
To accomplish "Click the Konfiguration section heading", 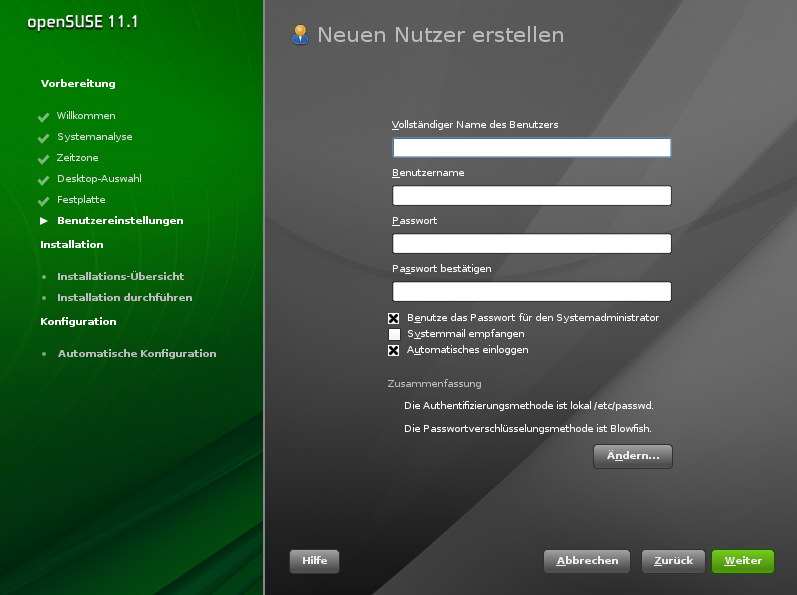I will [78, 322].
